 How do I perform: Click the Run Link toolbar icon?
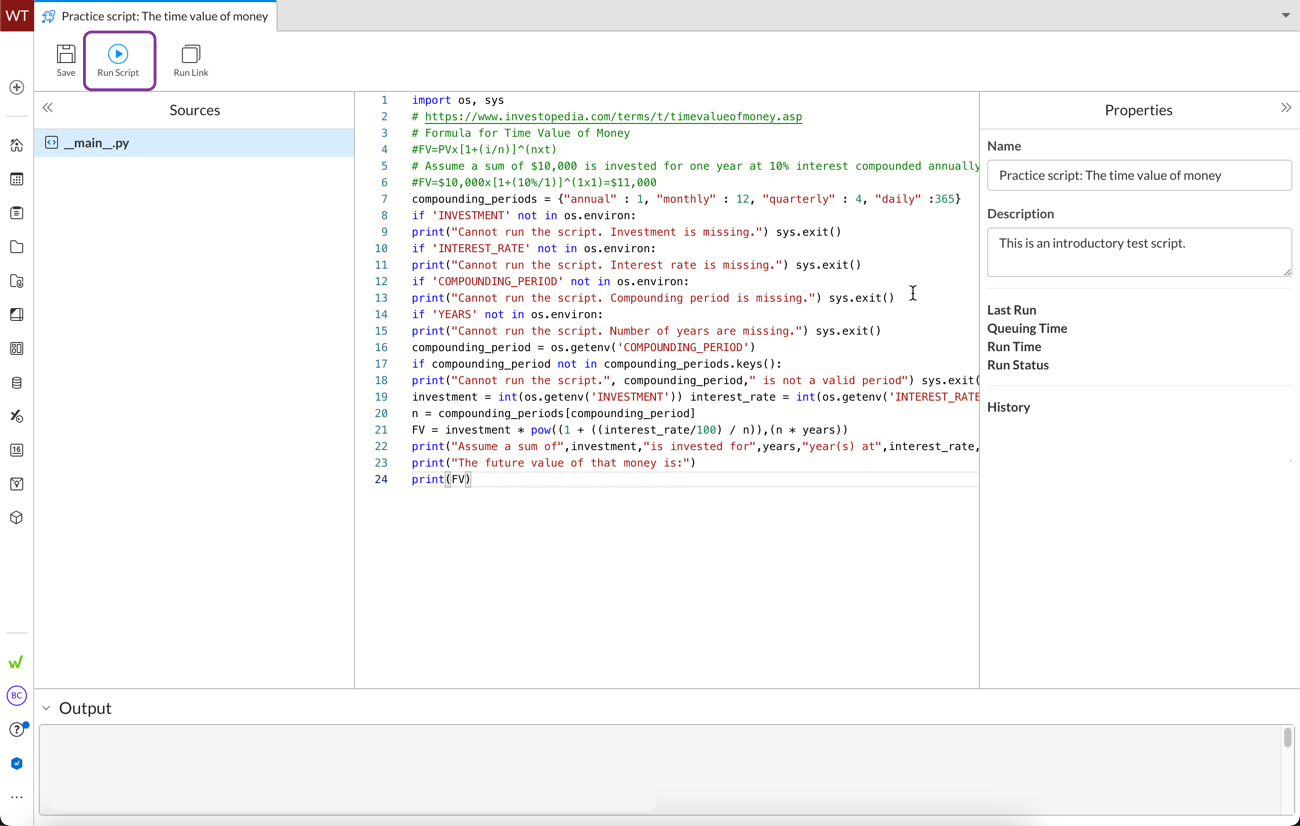pos(190,60)
